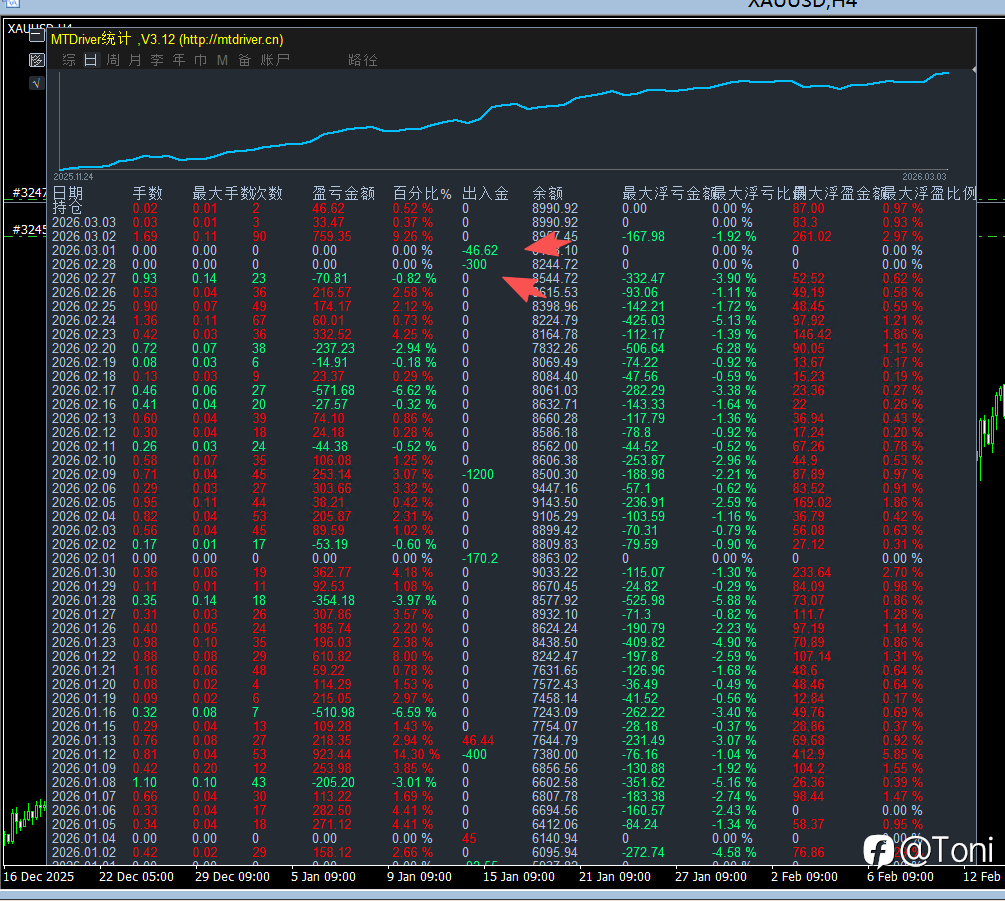This screenshot has width=1005, height=901.
Task: Show the 月 (monthly) statistics tab
Action: [135, 60]
